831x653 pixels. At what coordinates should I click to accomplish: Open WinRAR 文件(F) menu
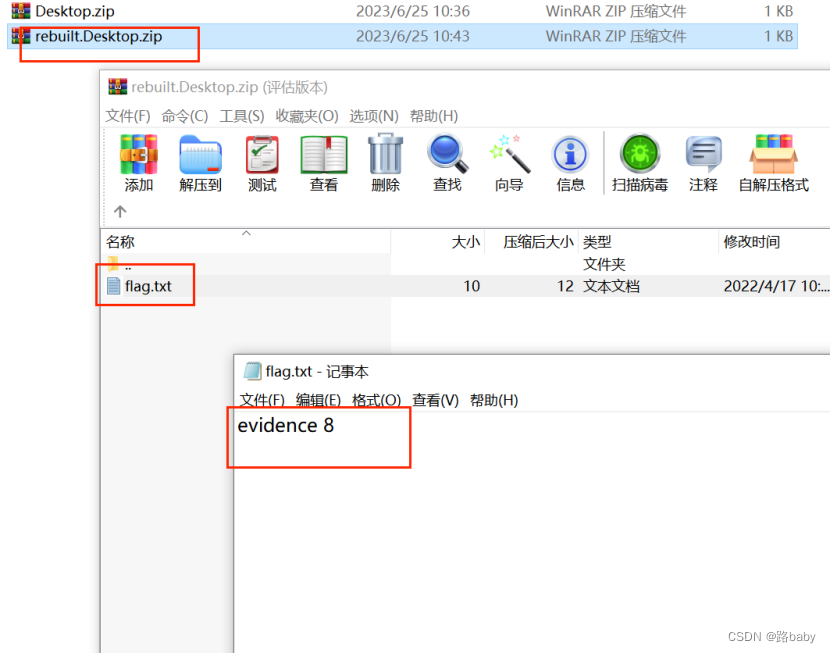(x=128, y=116)
